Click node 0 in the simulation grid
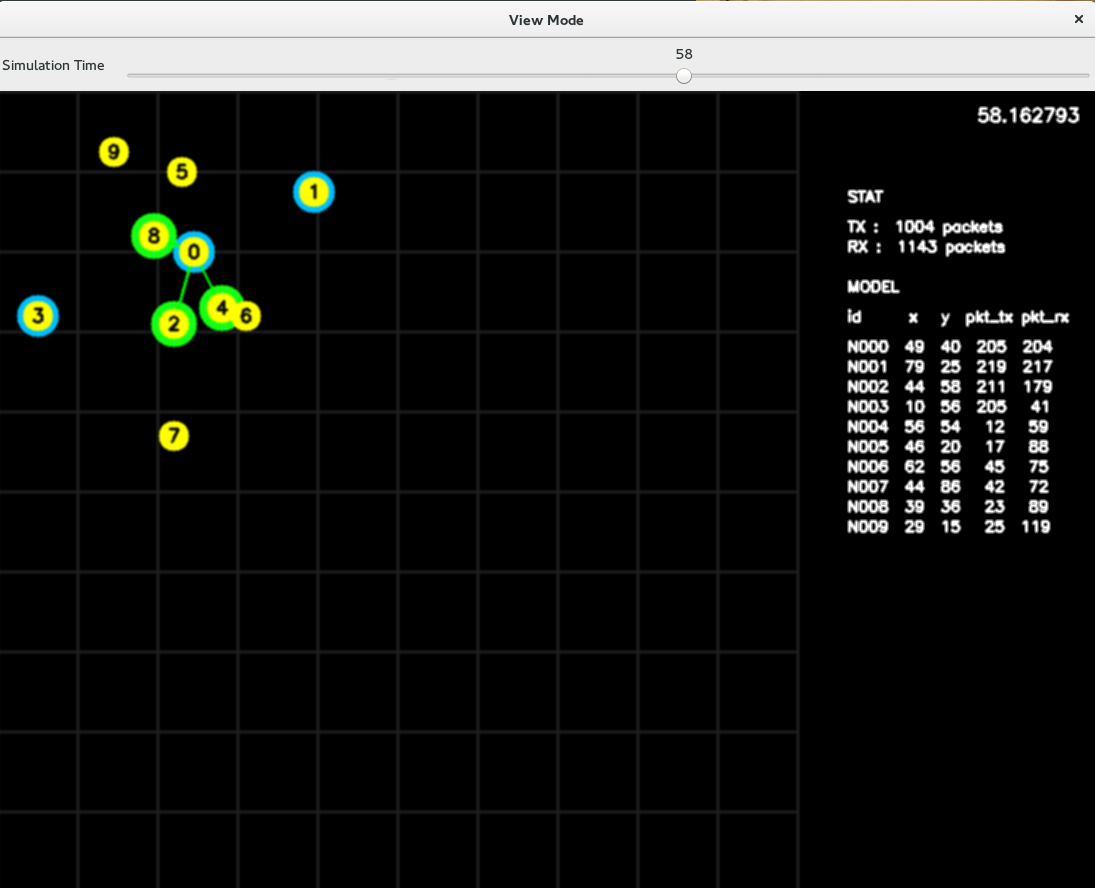The width and height of the screenshot is (1095, 888). 193,252
